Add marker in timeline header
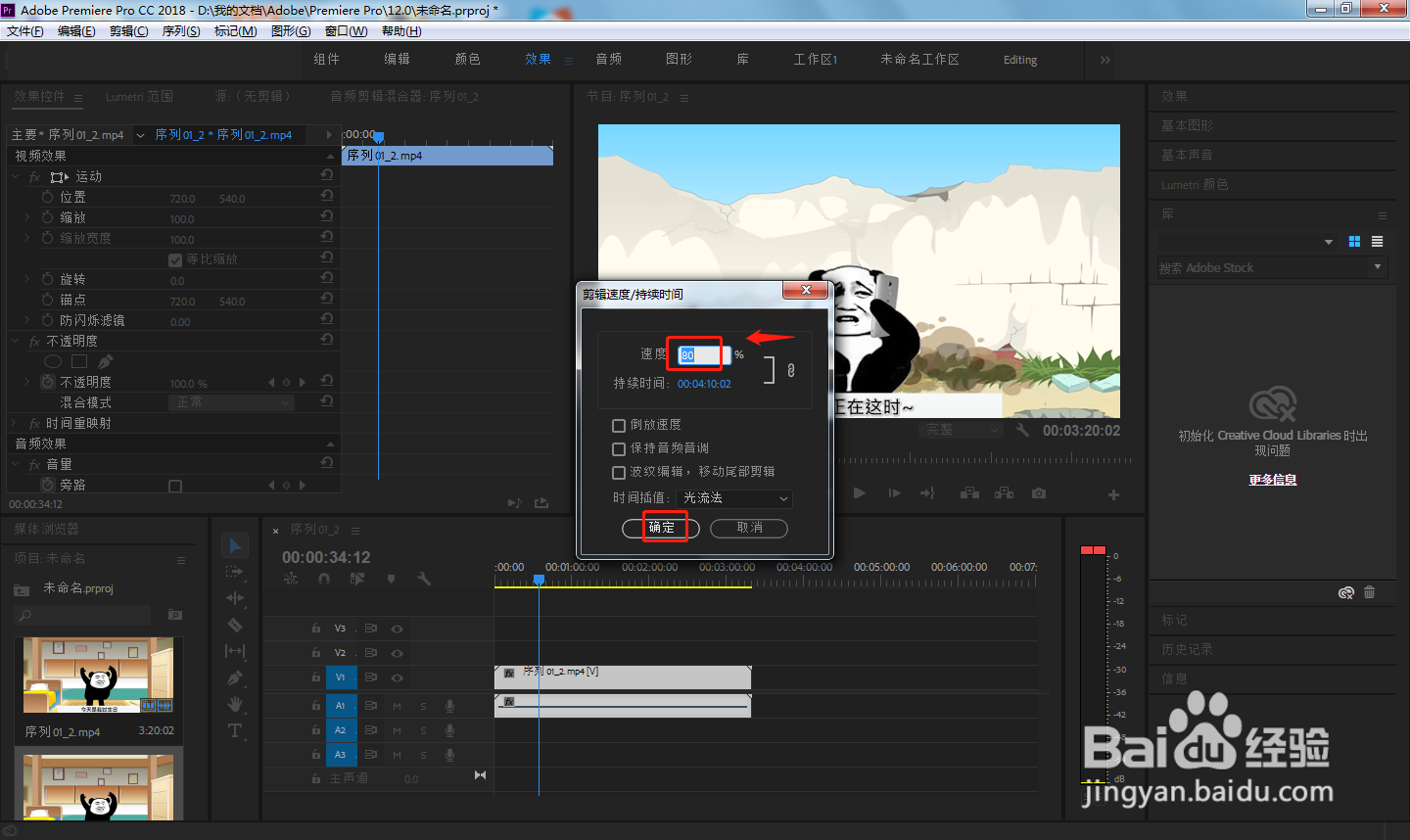1410x840 pixels. [x=391, y=579]
